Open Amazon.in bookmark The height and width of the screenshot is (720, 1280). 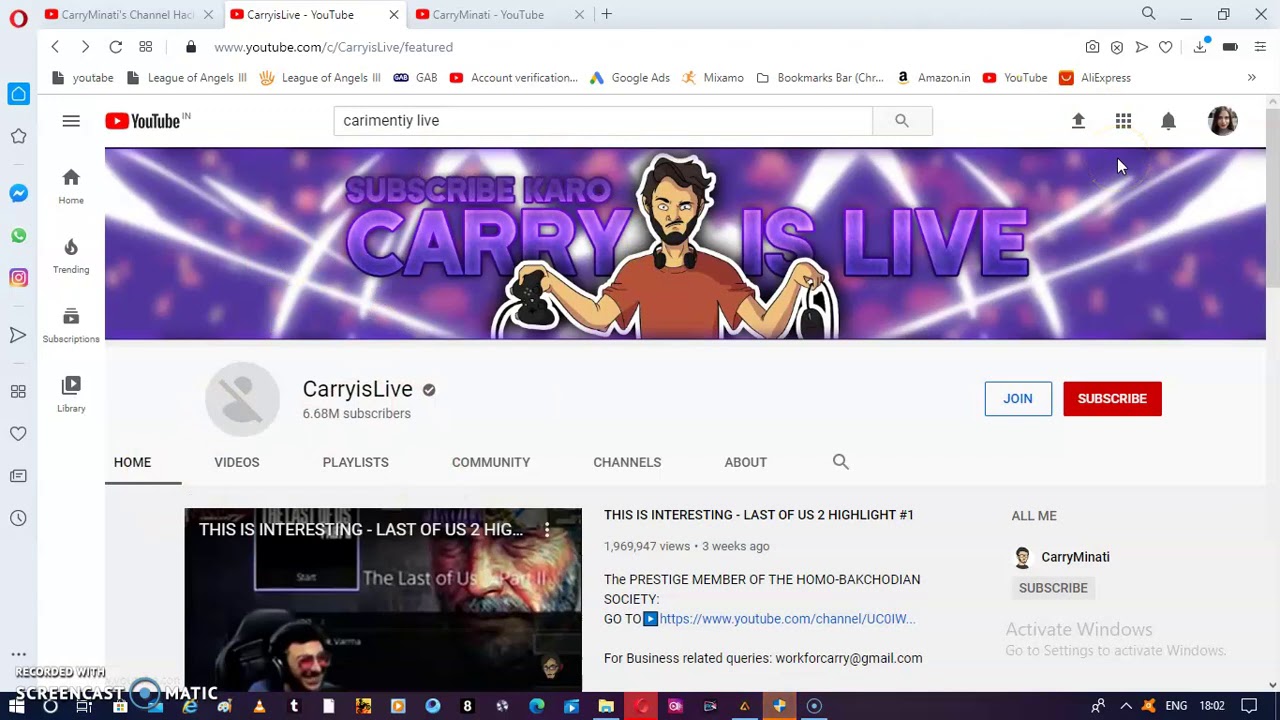point(933,78)
